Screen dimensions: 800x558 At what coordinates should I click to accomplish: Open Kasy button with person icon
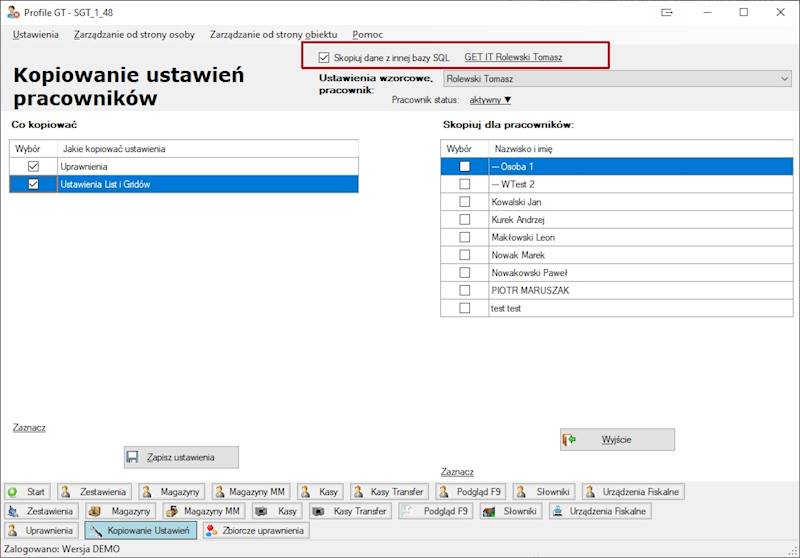(x=320, y=492)
